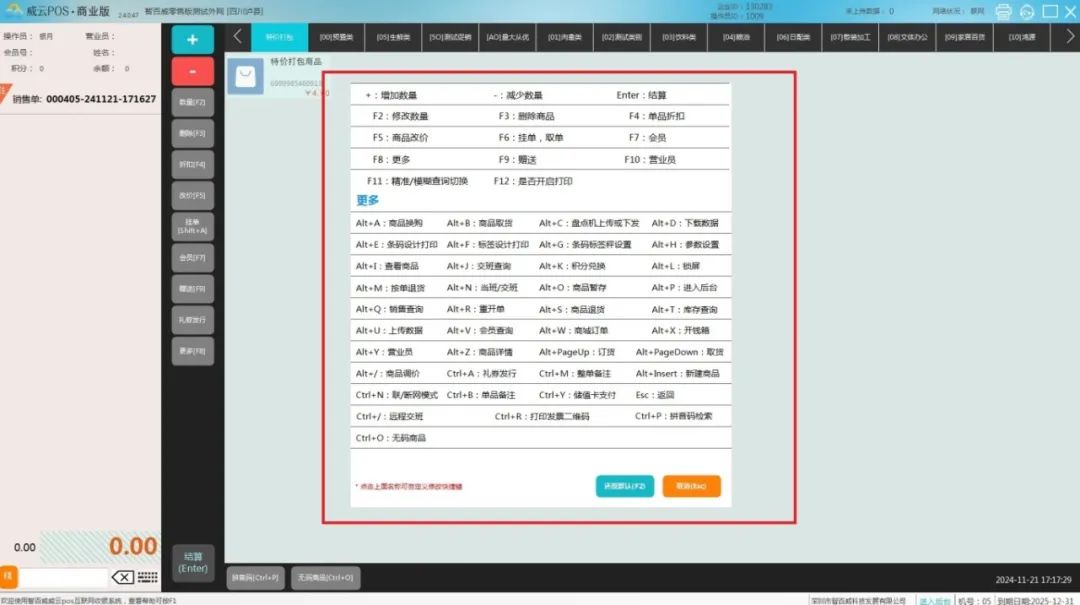
Task: Open the on-screen keyboard icon
Action: (148, 577)
